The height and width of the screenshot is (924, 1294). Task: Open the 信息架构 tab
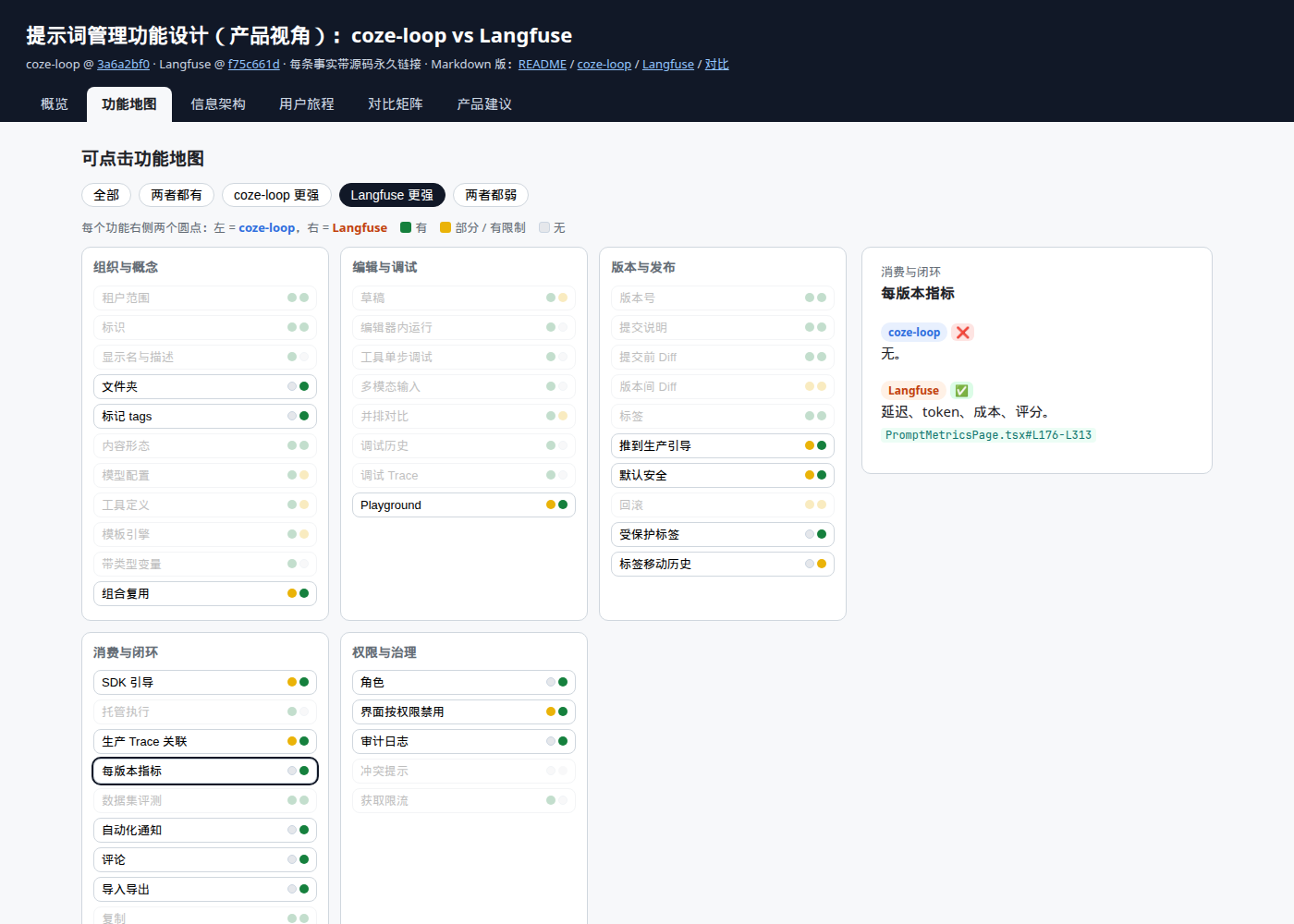[x=218, y=104]
